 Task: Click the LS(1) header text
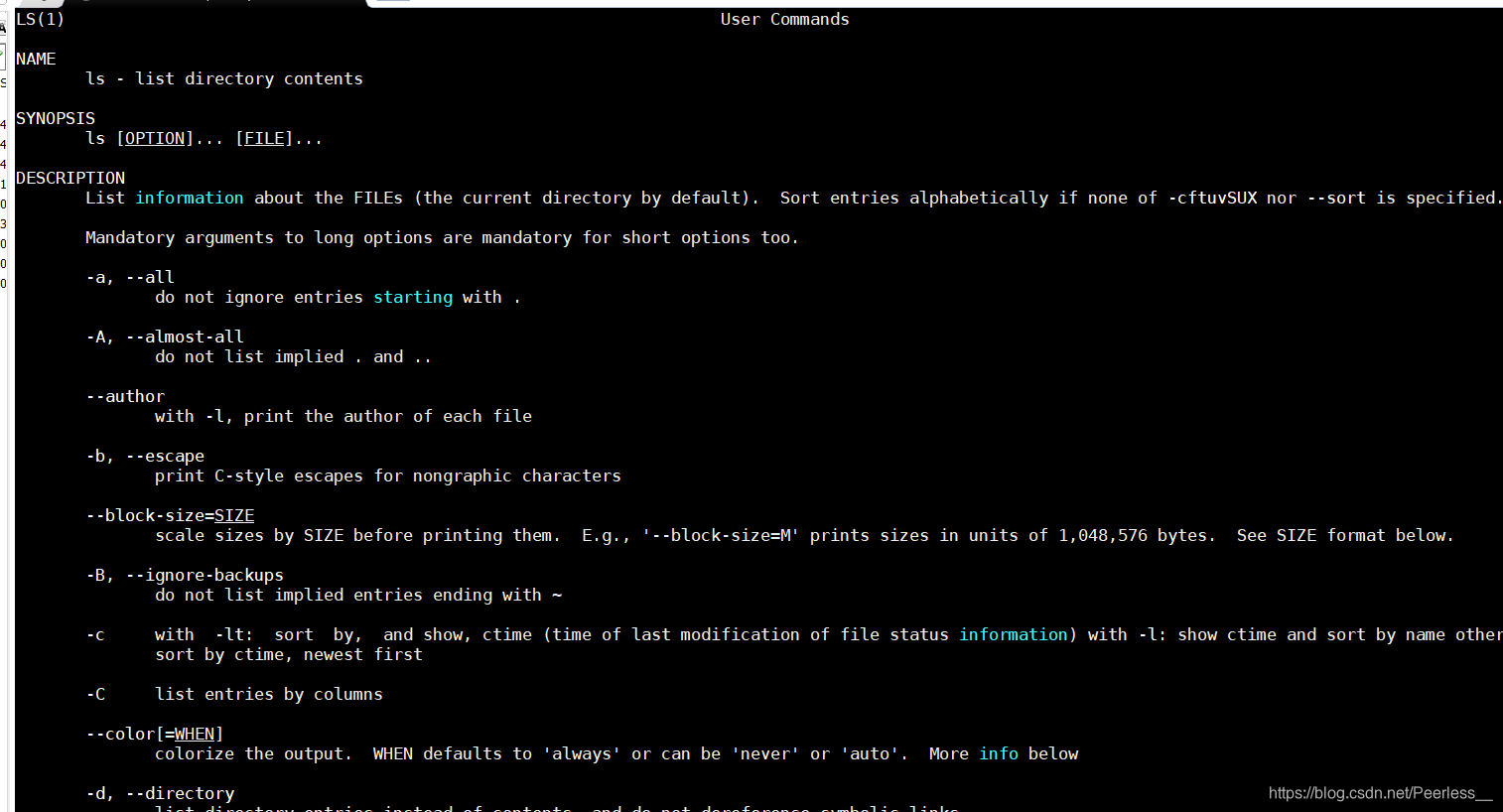41,19
